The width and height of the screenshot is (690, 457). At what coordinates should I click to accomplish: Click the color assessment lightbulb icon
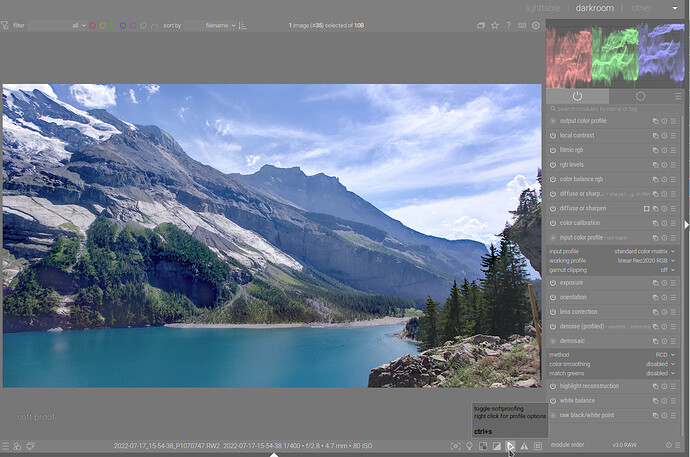point(468,446)
